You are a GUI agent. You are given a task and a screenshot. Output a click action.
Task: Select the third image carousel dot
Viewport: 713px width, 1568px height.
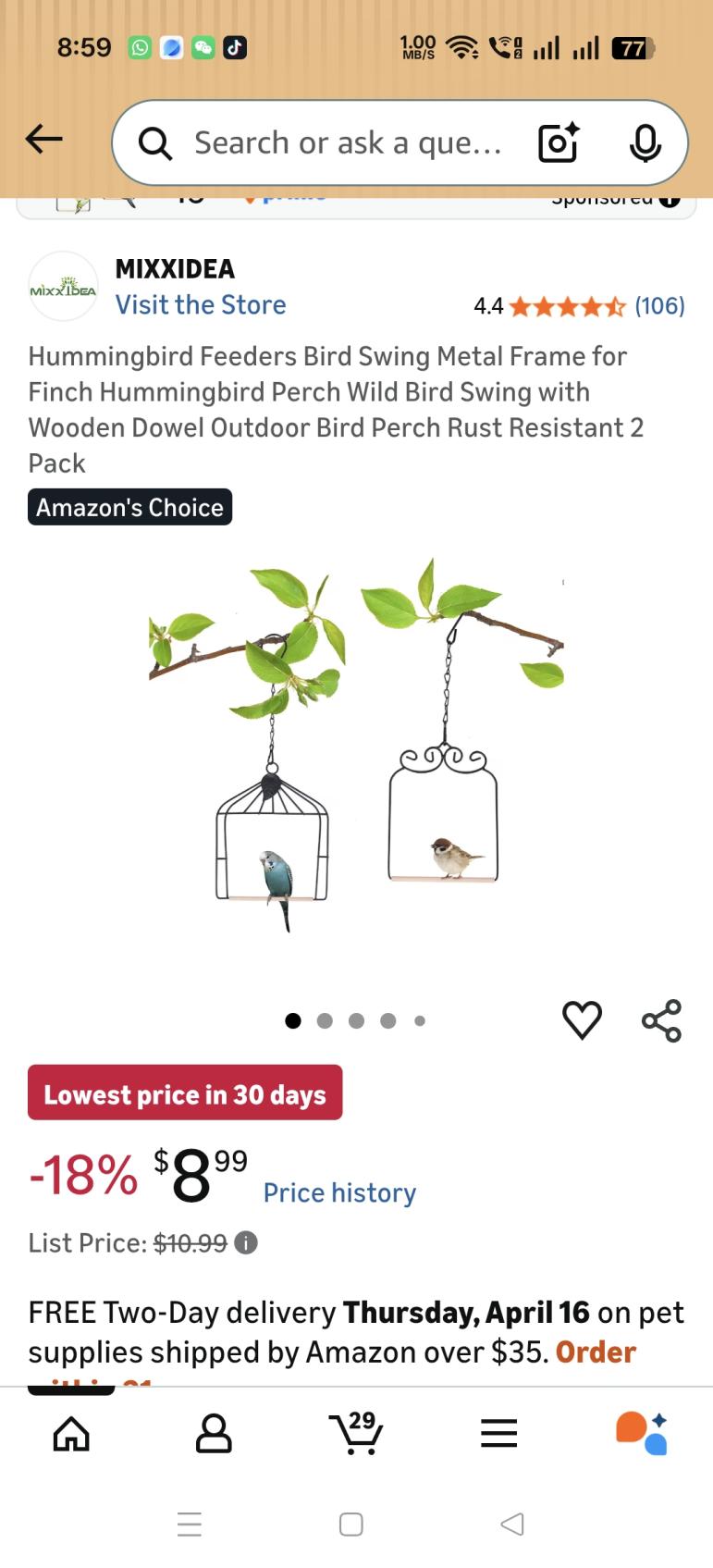[356, 1021]
